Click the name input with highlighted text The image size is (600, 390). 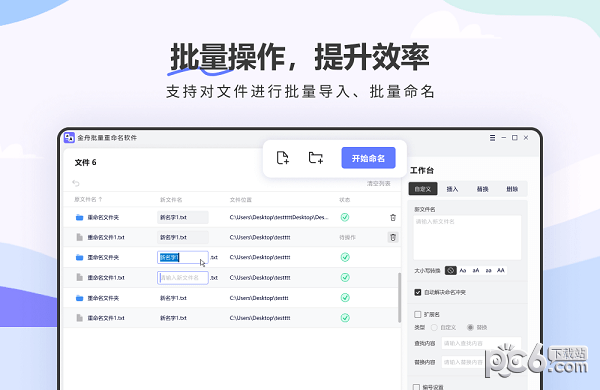pyautogui.click(x=183, y=257)
